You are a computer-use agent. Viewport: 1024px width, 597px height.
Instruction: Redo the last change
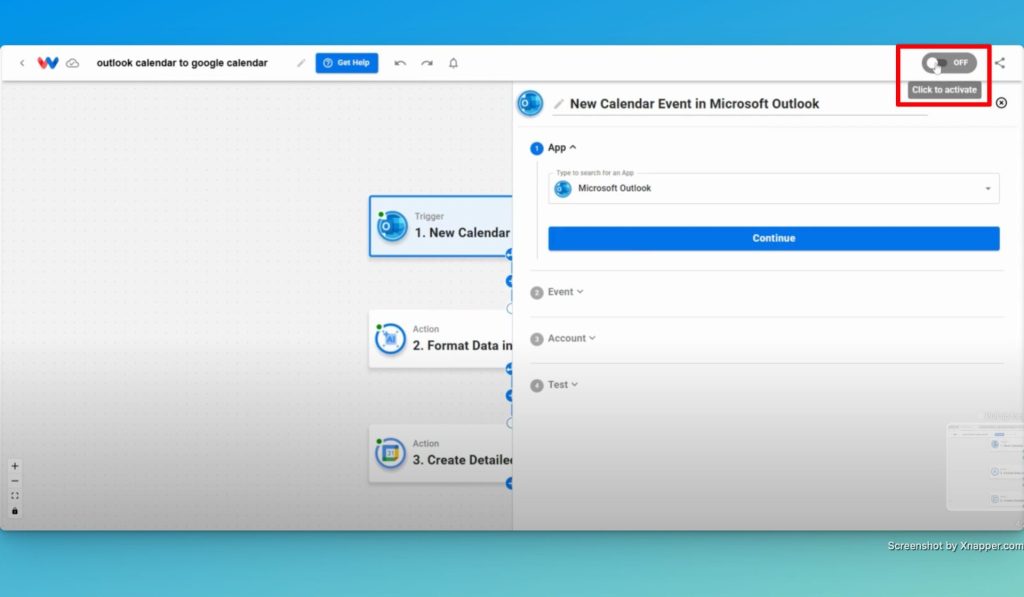(x=426, y=63)
